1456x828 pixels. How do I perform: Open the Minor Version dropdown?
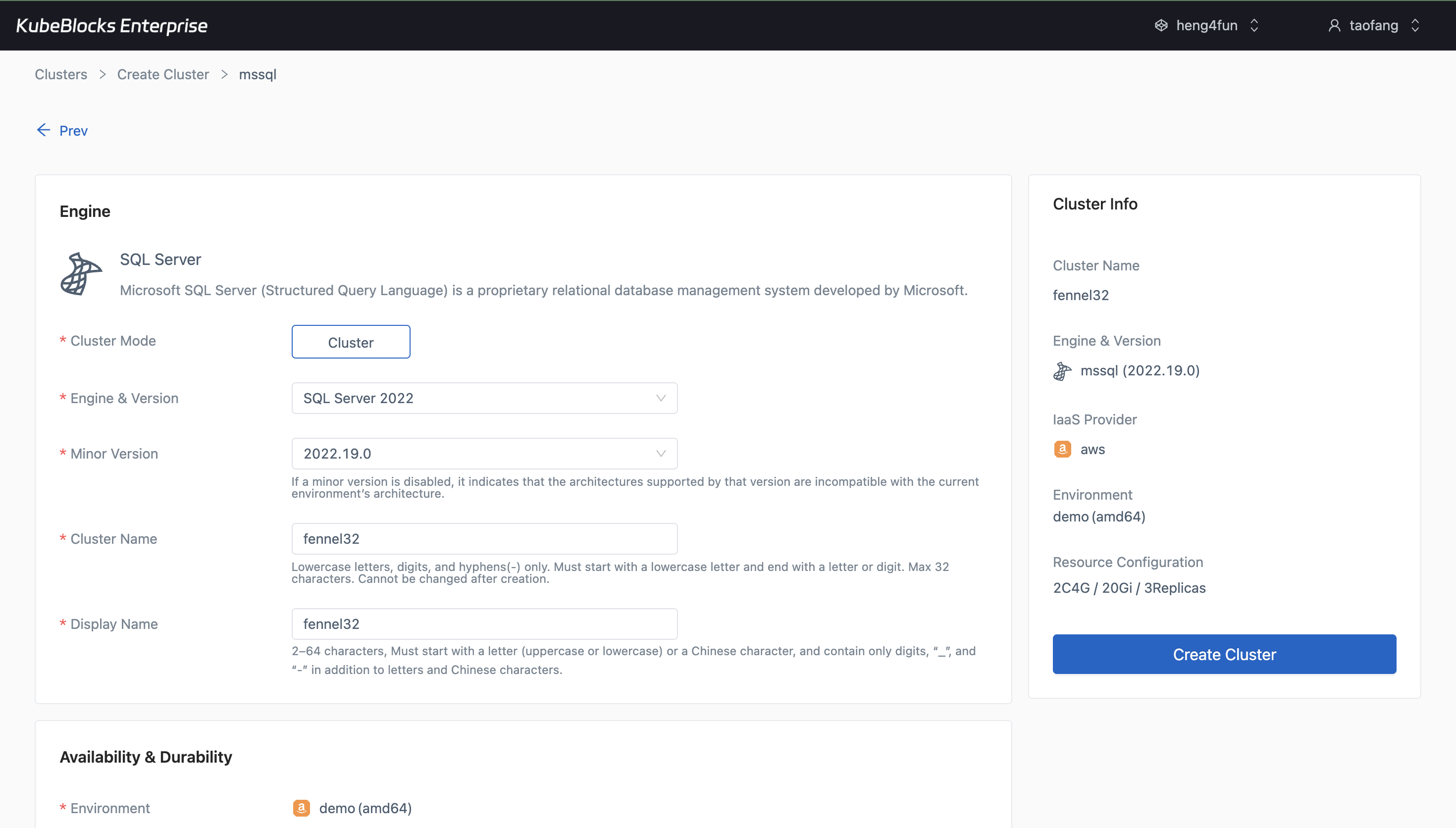(x=484, y=453)
